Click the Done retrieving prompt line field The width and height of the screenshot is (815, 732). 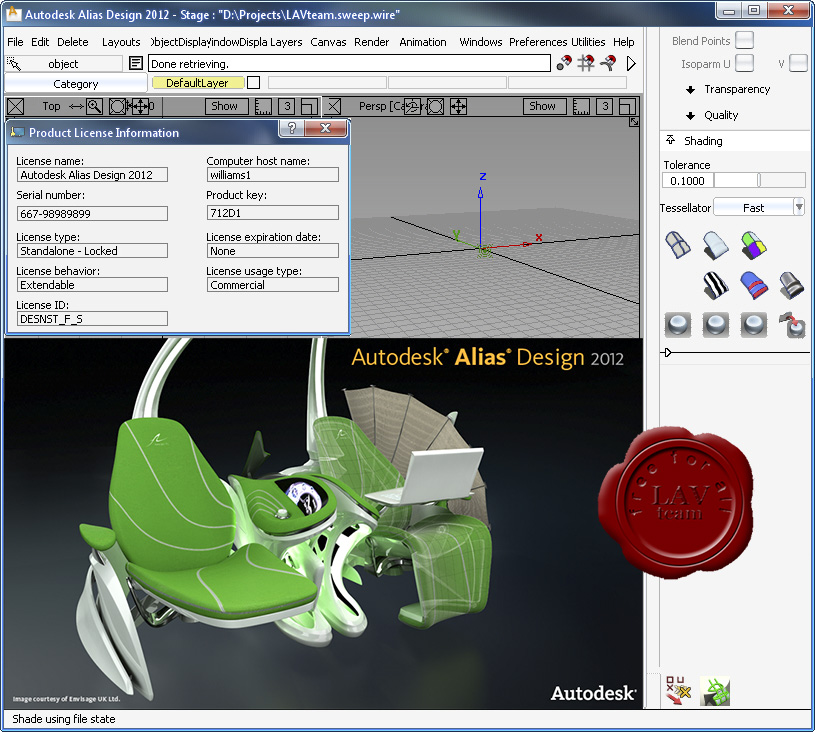coord(349,63)
